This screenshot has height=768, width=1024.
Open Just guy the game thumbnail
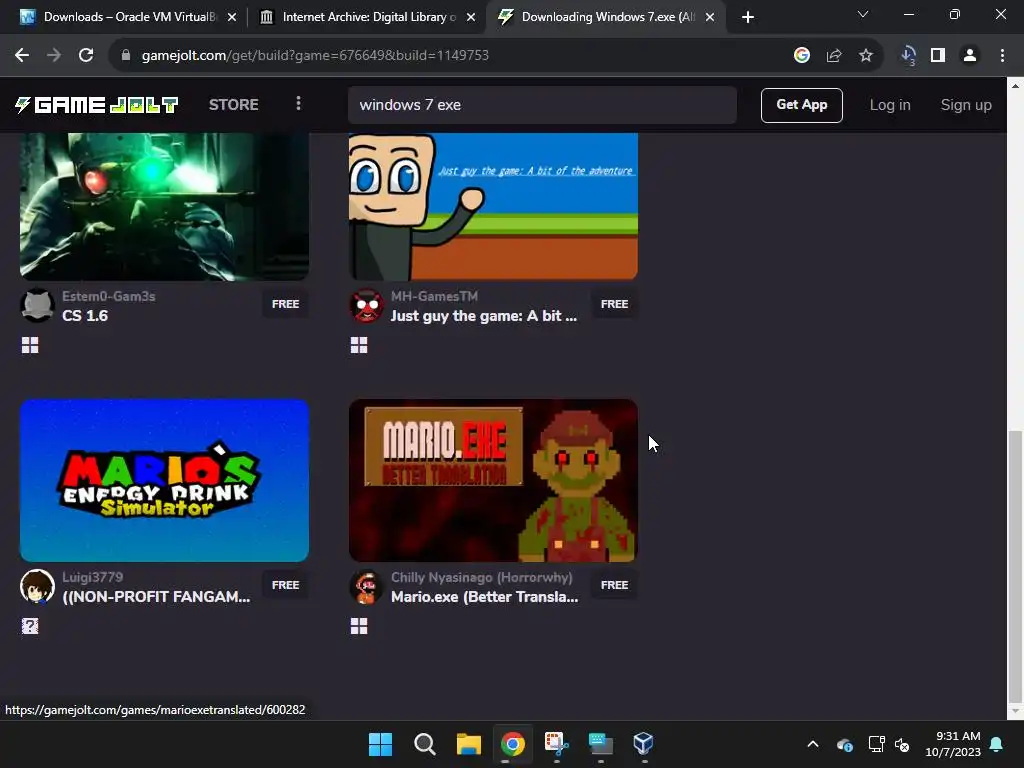pyautogui.click(x=493, y=206)
